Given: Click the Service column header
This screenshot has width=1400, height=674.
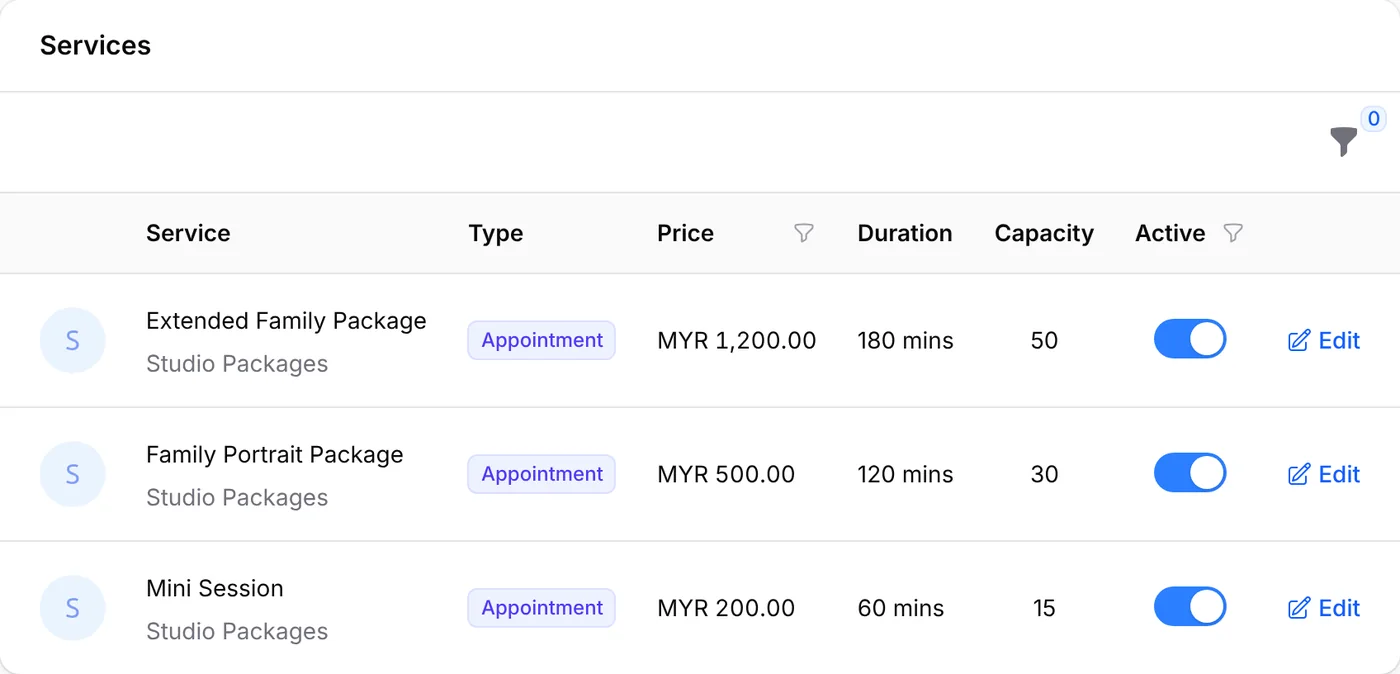Looking at the screenshot, I should pos(188,233).
